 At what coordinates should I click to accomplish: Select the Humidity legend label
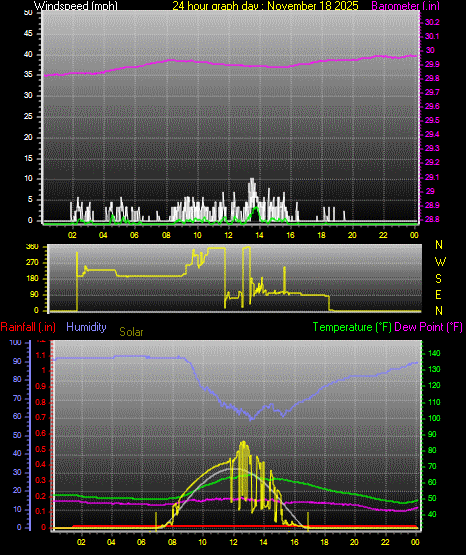pos(86,327)
